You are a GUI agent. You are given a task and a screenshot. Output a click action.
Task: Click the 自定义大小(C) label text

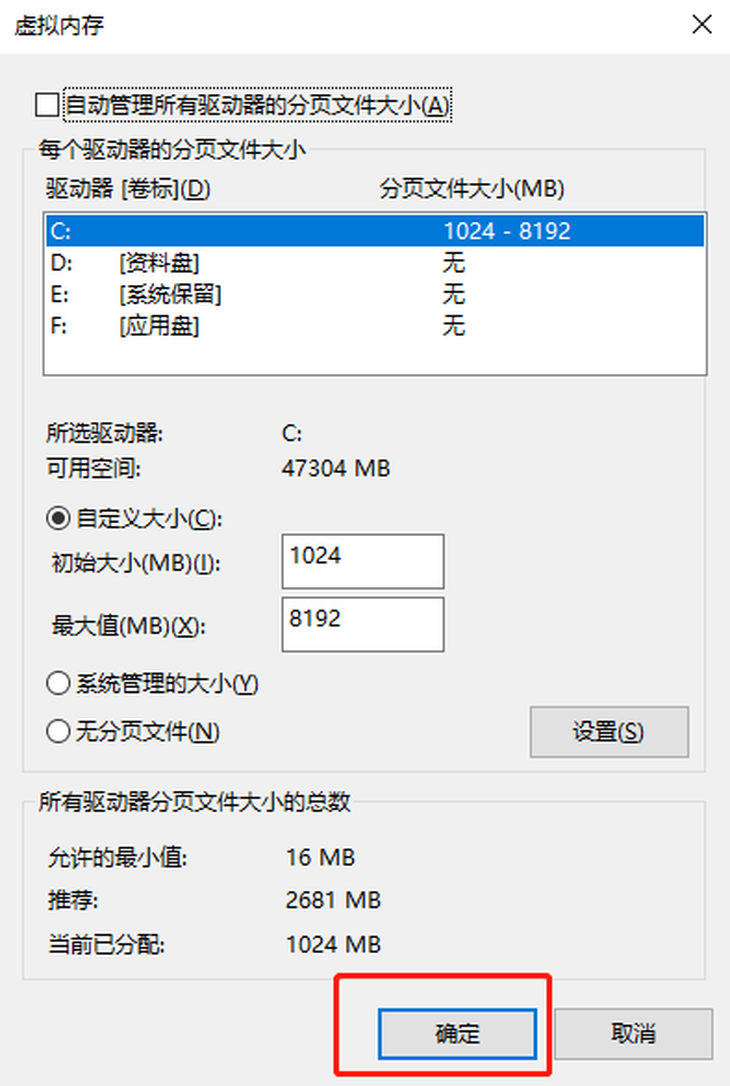tap(149, 518)
